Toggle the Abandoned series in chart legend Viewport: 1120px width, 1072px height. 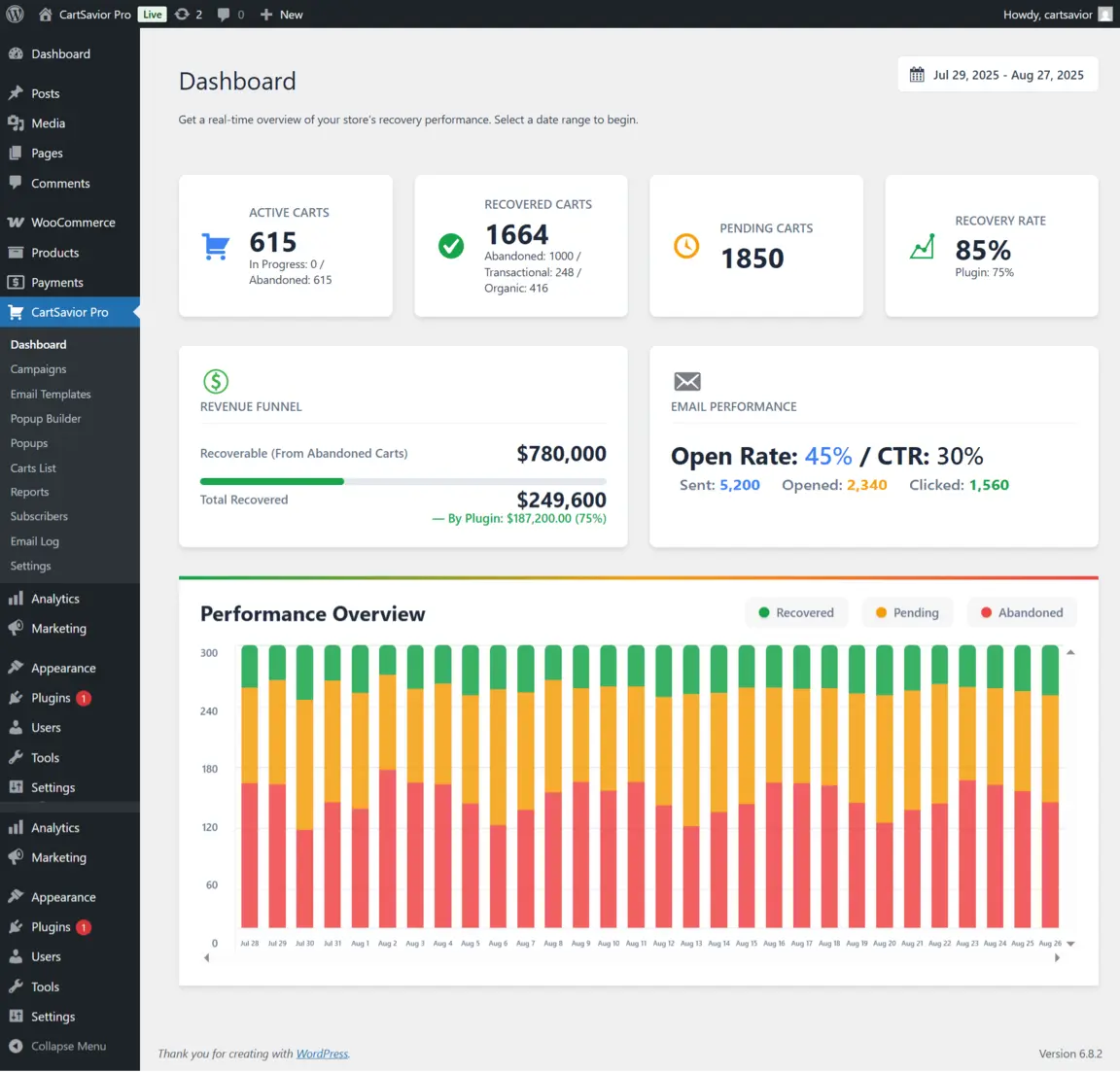(1022, 612)
